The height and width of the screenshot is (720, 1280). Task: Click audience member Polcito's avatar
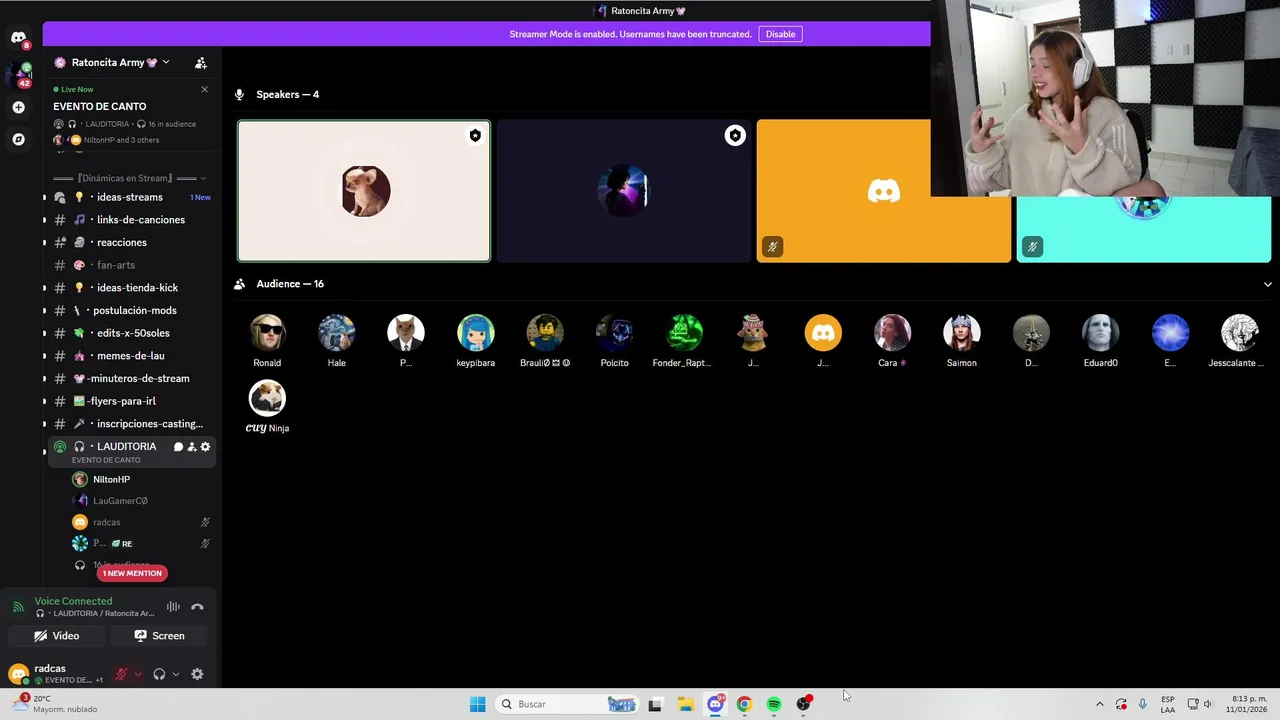coord(614,333)
